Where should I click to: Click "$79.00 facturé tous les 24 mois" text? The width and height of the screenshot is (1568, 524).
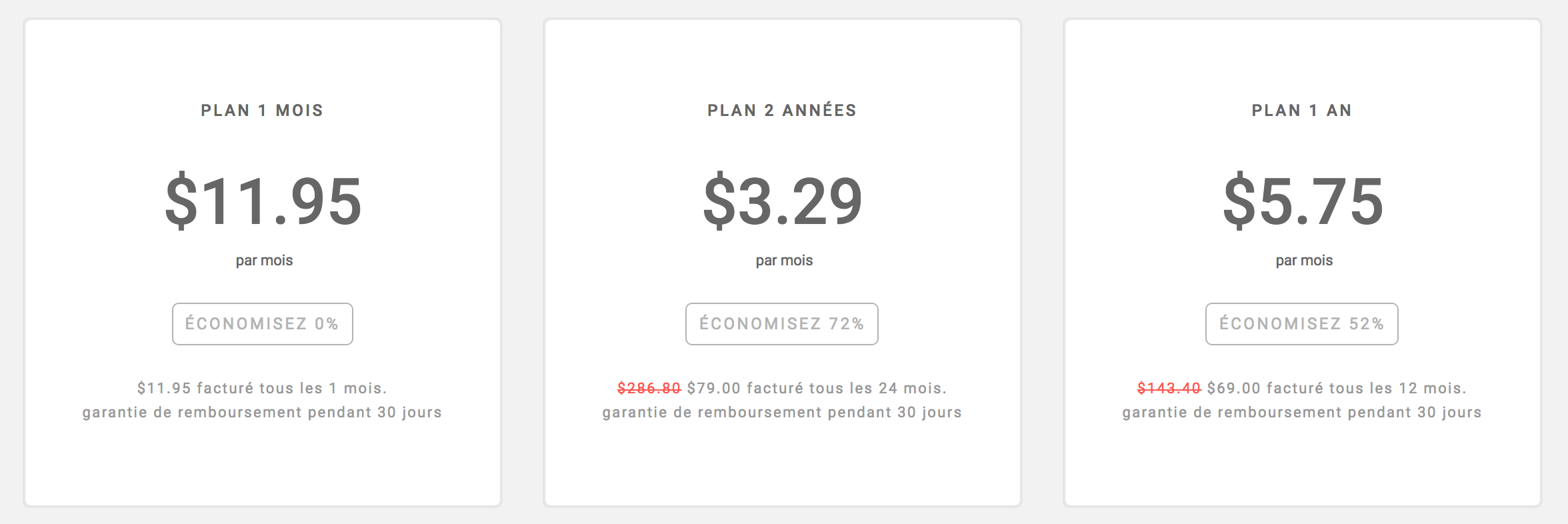pos(817,388)
